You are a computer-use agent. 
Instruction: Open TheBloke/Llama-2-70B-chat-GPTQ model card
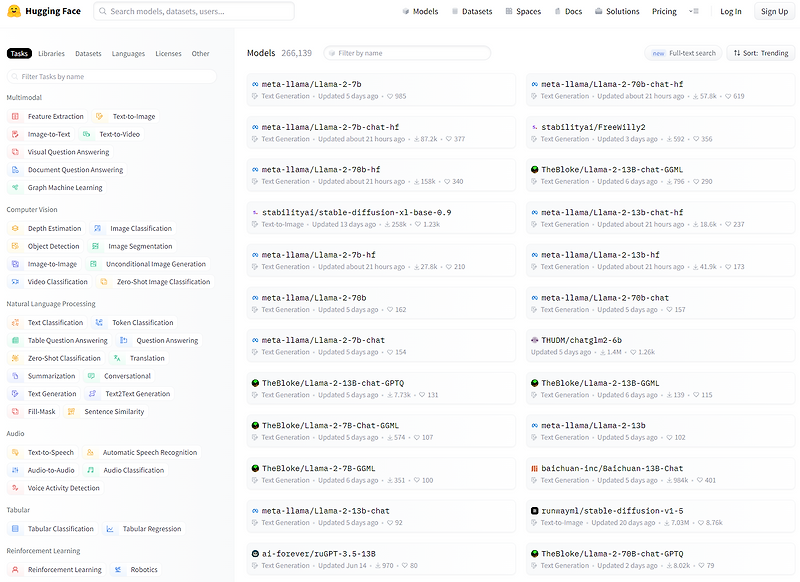coord(660,559)
